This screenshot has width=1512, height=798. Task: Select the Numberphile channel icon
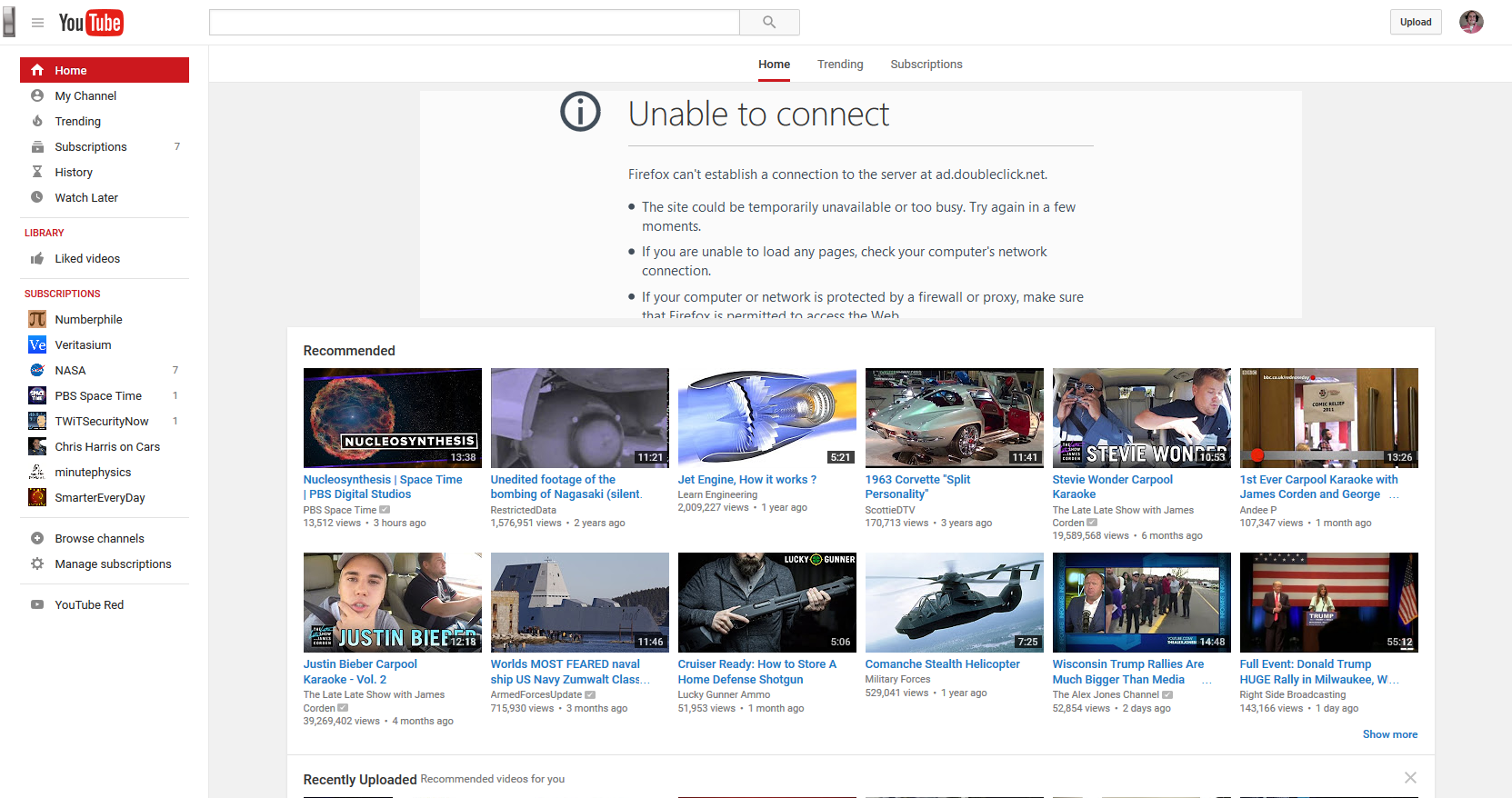(37, 319)
